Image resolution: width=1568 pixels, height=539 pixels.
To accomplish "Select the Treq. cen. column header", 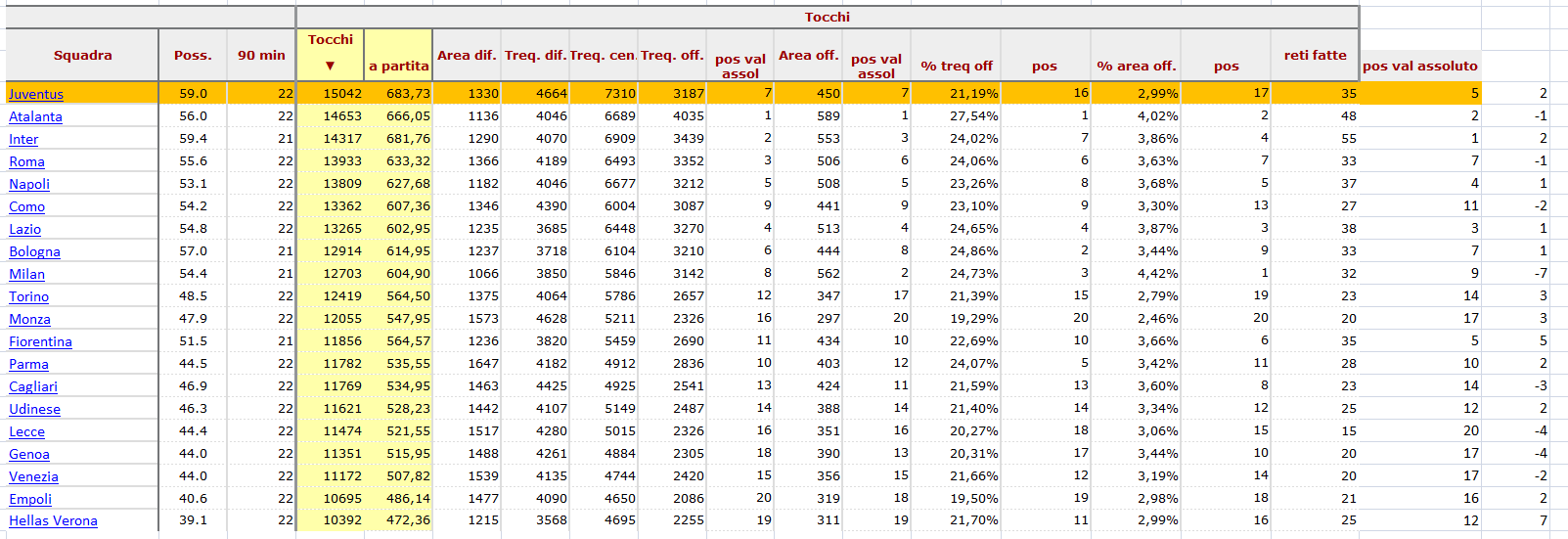I will pos(604,55).
